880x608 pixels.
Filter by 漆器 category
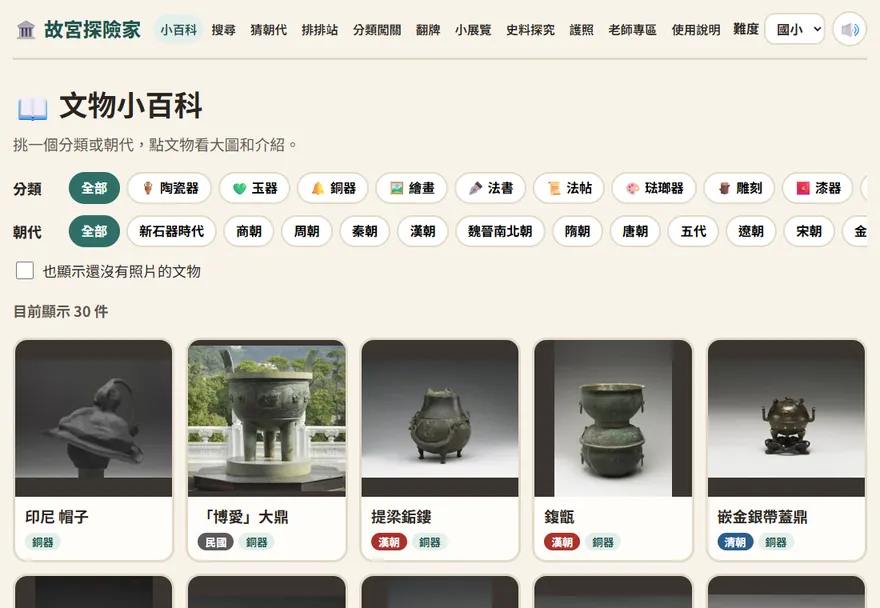(818, 188)
